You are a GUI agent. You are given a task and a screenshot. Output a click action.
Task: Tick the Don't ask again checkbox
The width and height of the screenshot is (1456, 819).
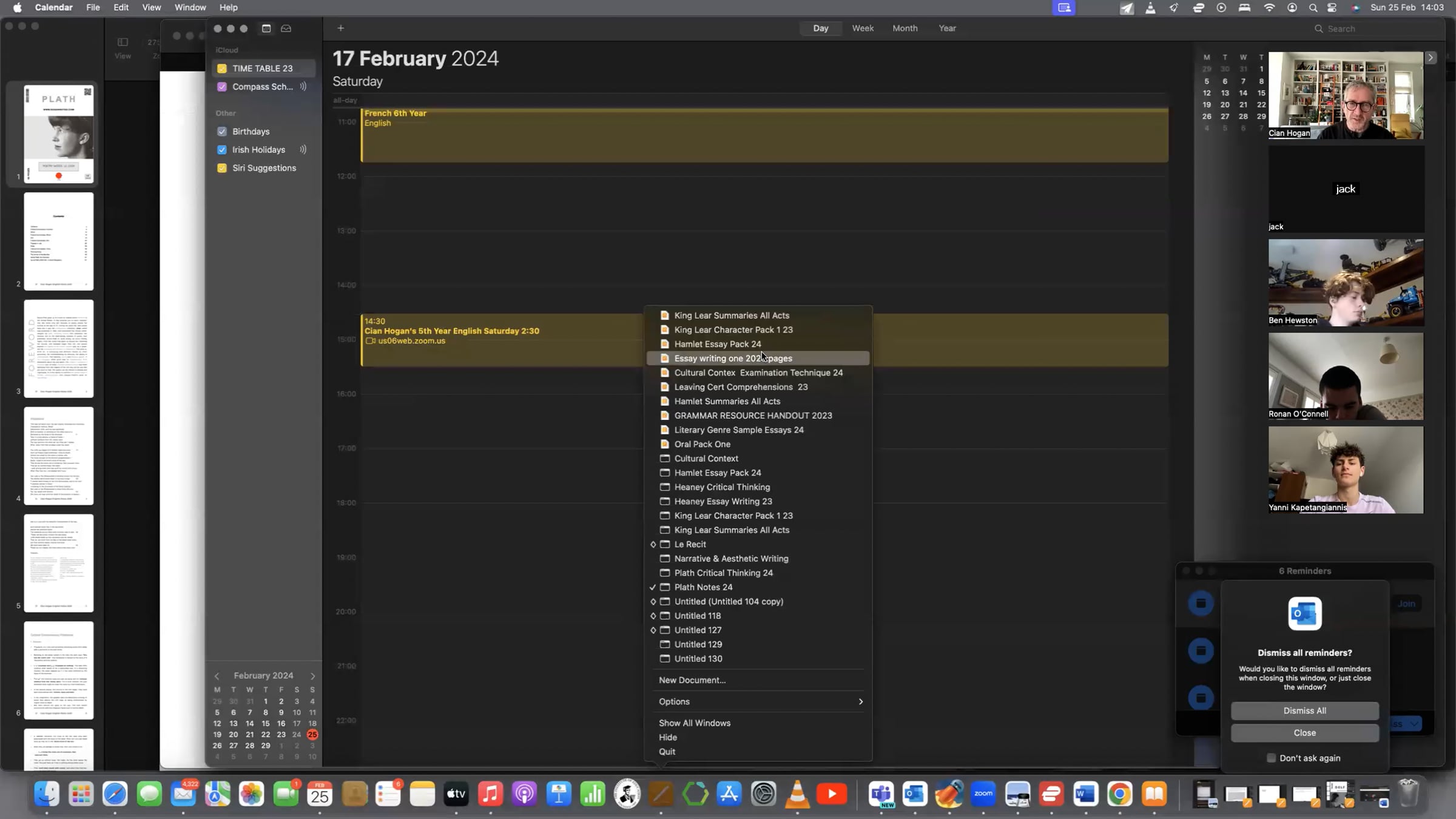coord(1271,758)
